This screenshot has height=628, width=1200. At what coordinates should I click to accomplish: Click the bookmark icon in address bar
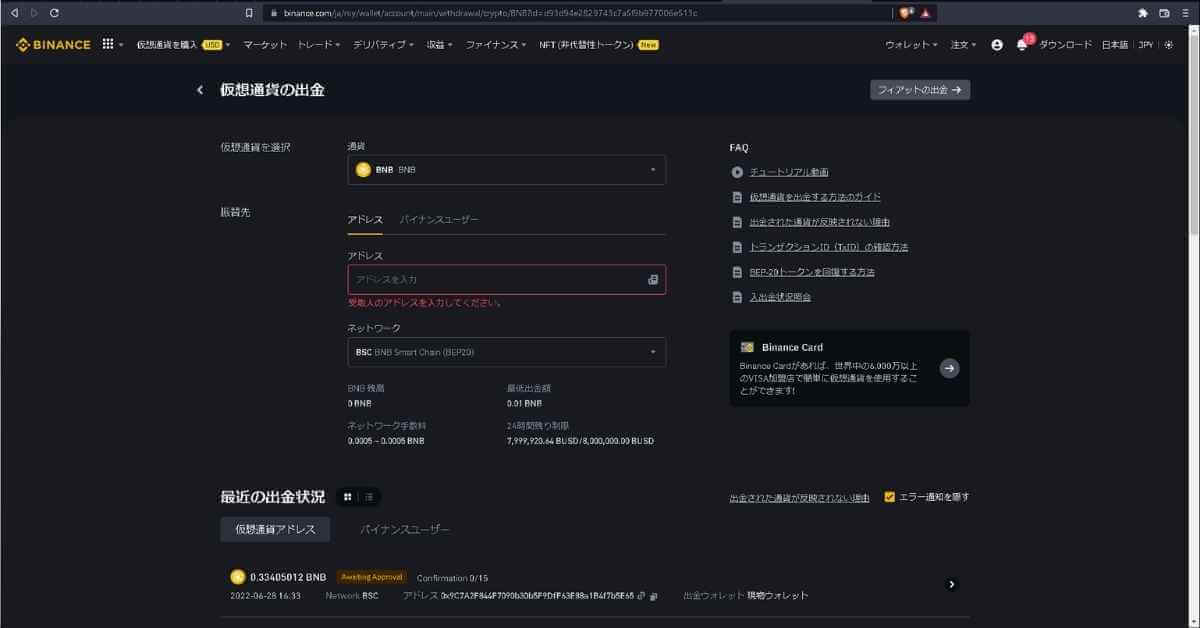[249, 13]
